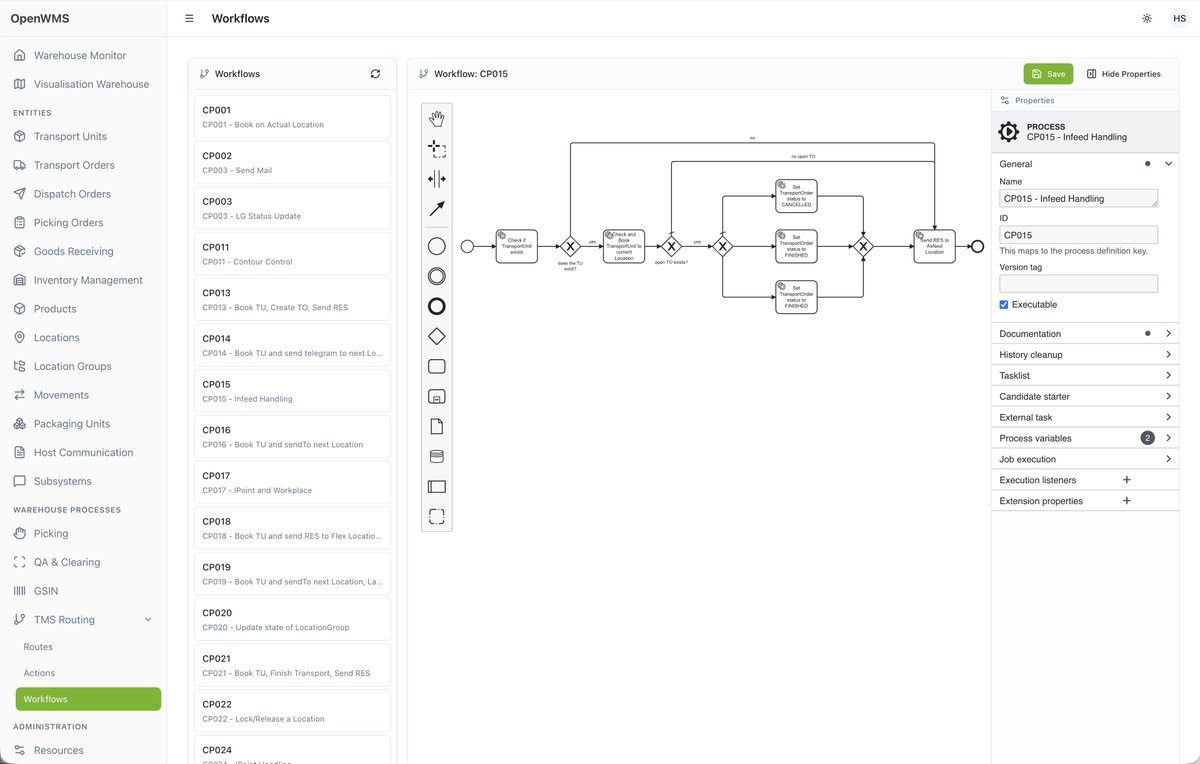1200x764 pixels.
Task: Click the process ID input field
Action: coord(1078,236)
